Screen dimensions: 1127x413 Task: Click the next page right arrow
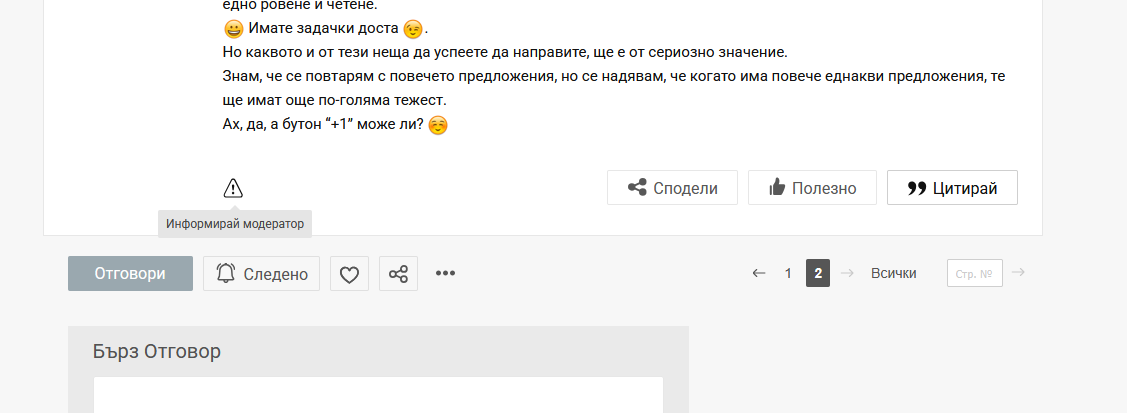847,273
